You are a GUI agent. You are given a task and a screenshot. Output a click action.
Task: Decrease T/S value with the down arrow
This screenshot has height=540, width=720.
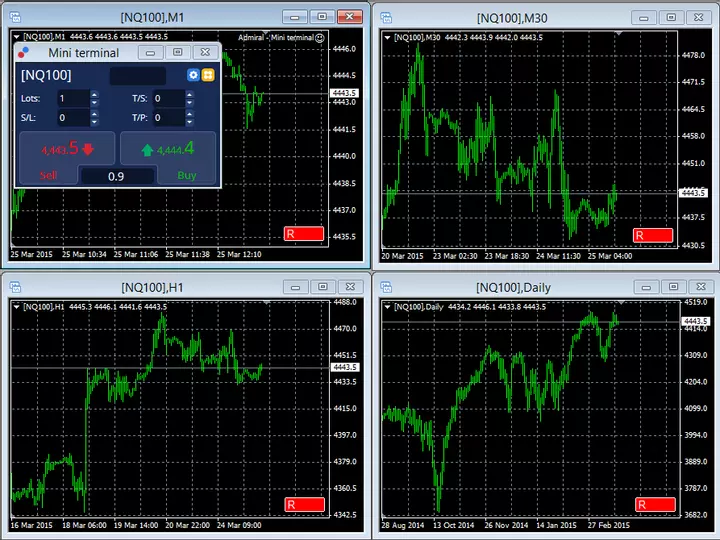189,102
